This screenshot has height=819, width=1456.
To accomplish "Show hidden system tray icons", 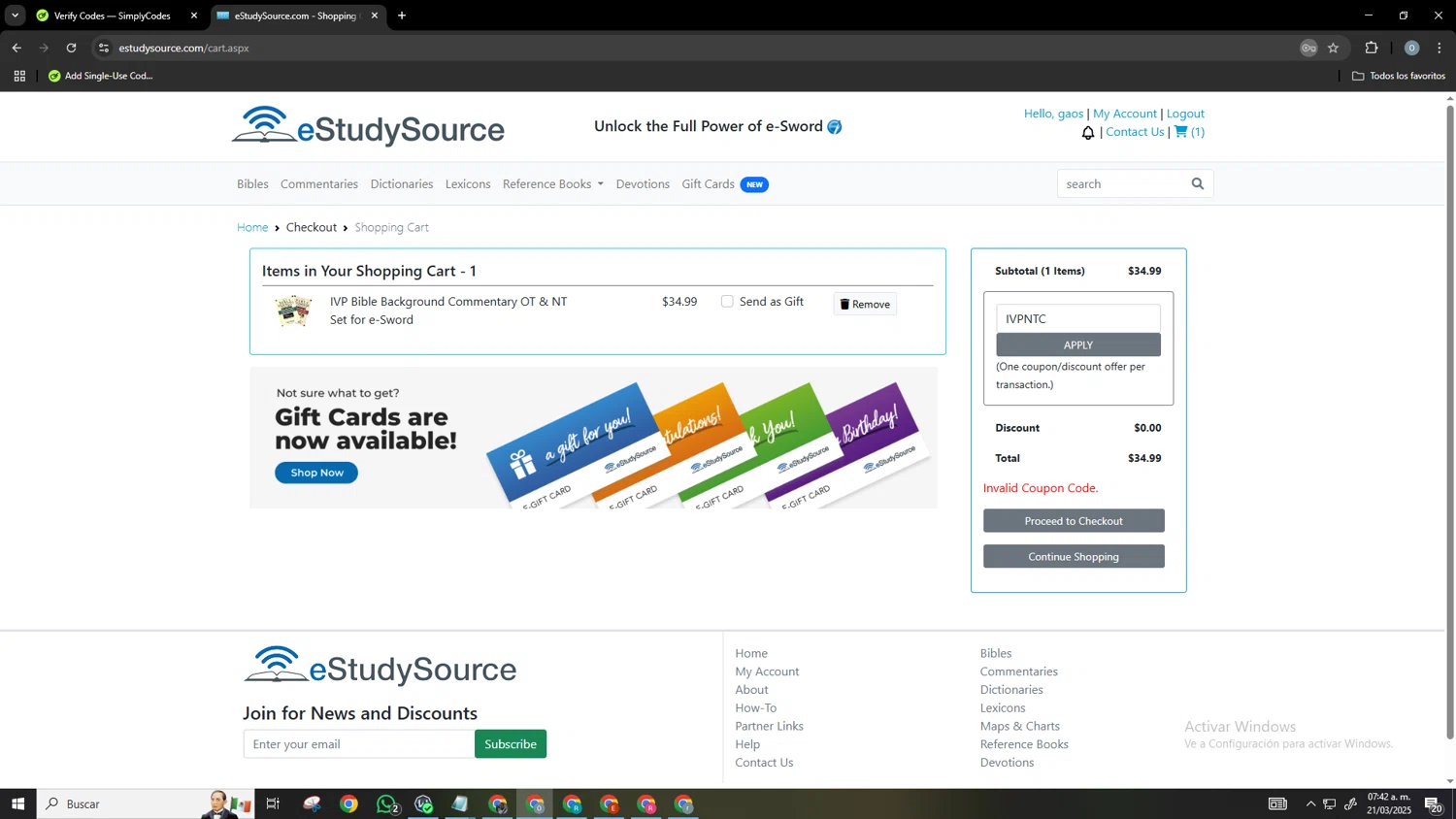I will coord(1310,803).
